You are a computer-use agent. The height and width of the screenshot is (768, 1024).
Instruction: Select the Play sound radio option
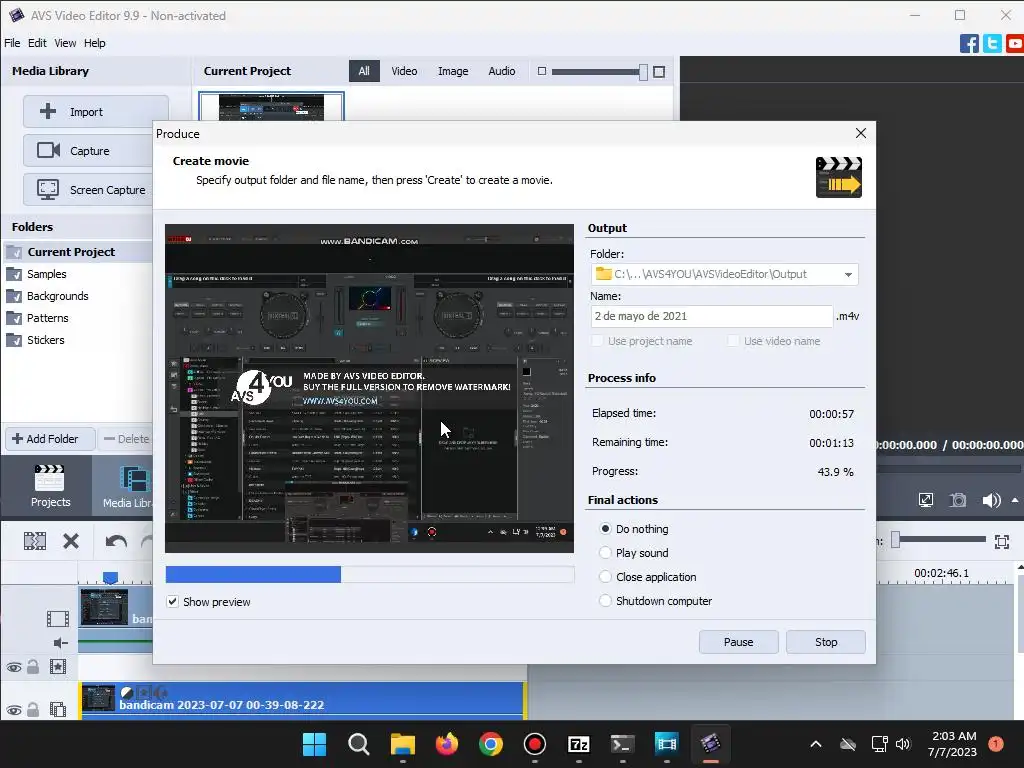coord(605,552)
